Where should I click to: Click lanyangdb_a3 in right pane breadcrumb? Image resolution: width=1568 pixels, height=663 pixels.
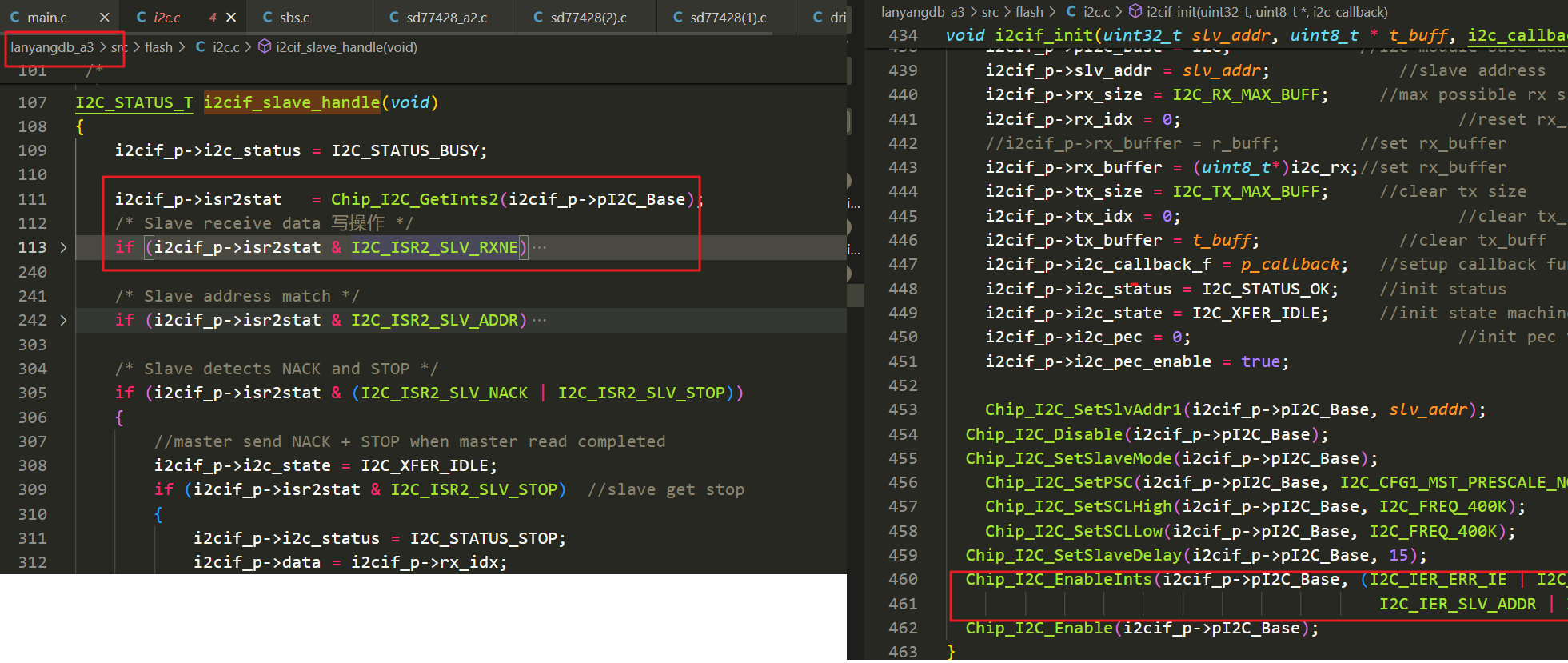pos(923,12)
